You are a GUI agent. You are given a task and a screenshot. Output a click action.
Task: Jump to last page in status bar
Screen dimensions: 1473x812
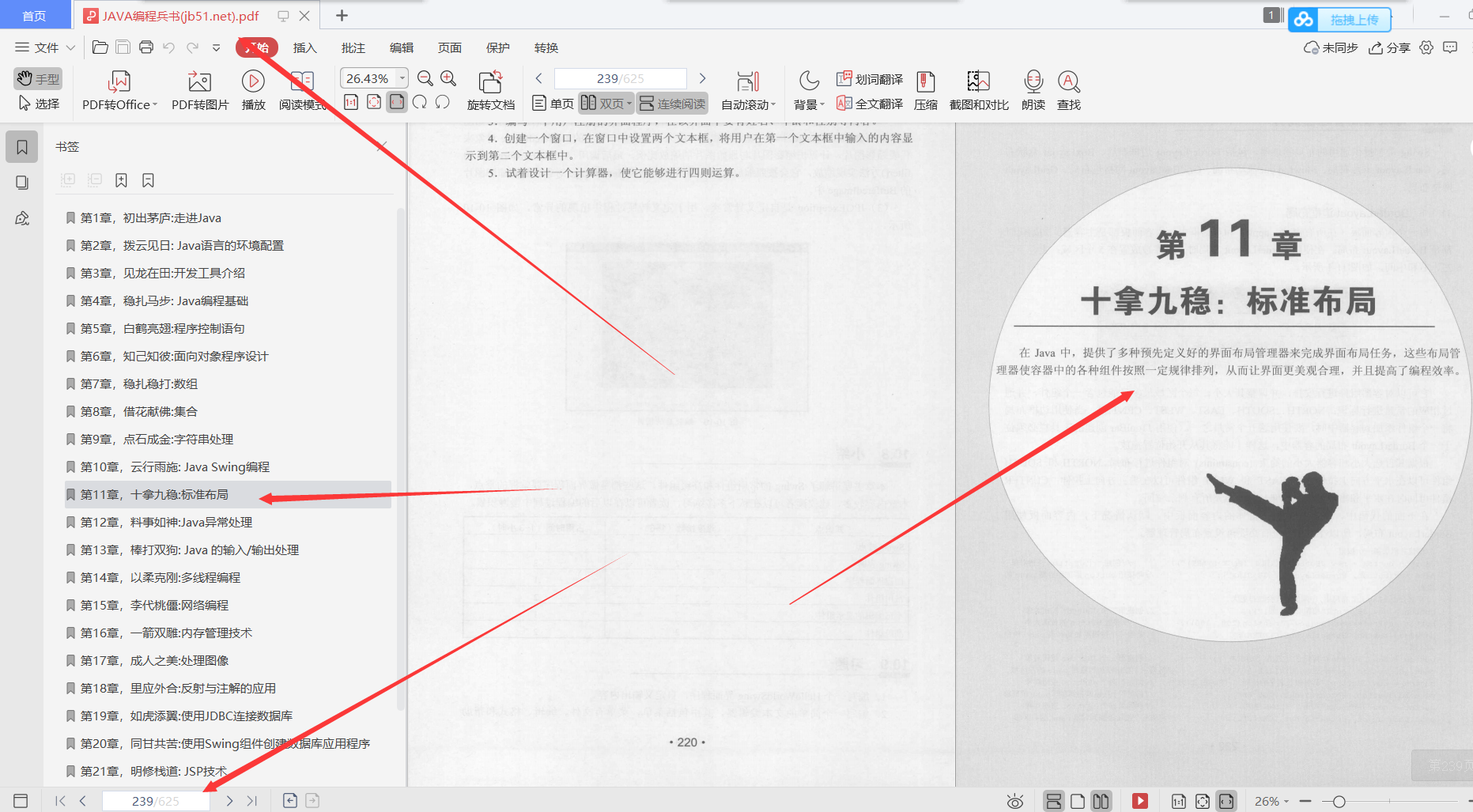click(x=252, y=801)
